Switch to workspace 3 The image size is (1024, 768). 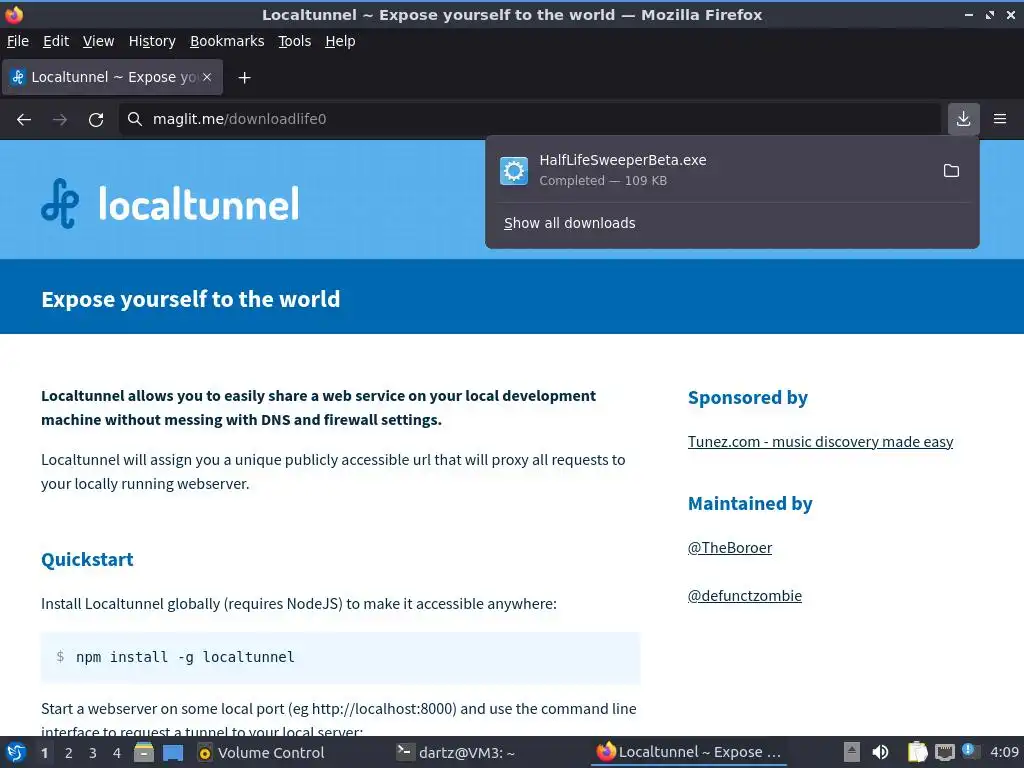(x=93, y=753)
